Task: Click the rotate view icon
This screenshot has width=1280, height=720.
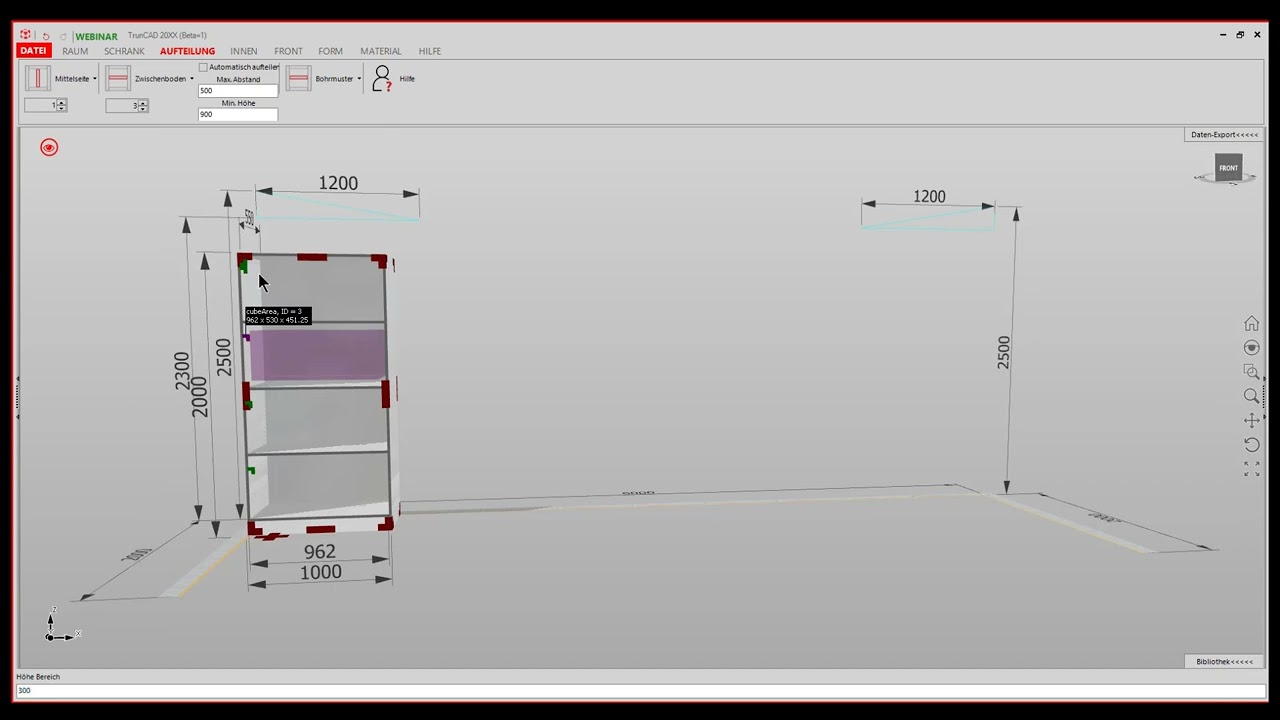Action: click(1251, 444)
